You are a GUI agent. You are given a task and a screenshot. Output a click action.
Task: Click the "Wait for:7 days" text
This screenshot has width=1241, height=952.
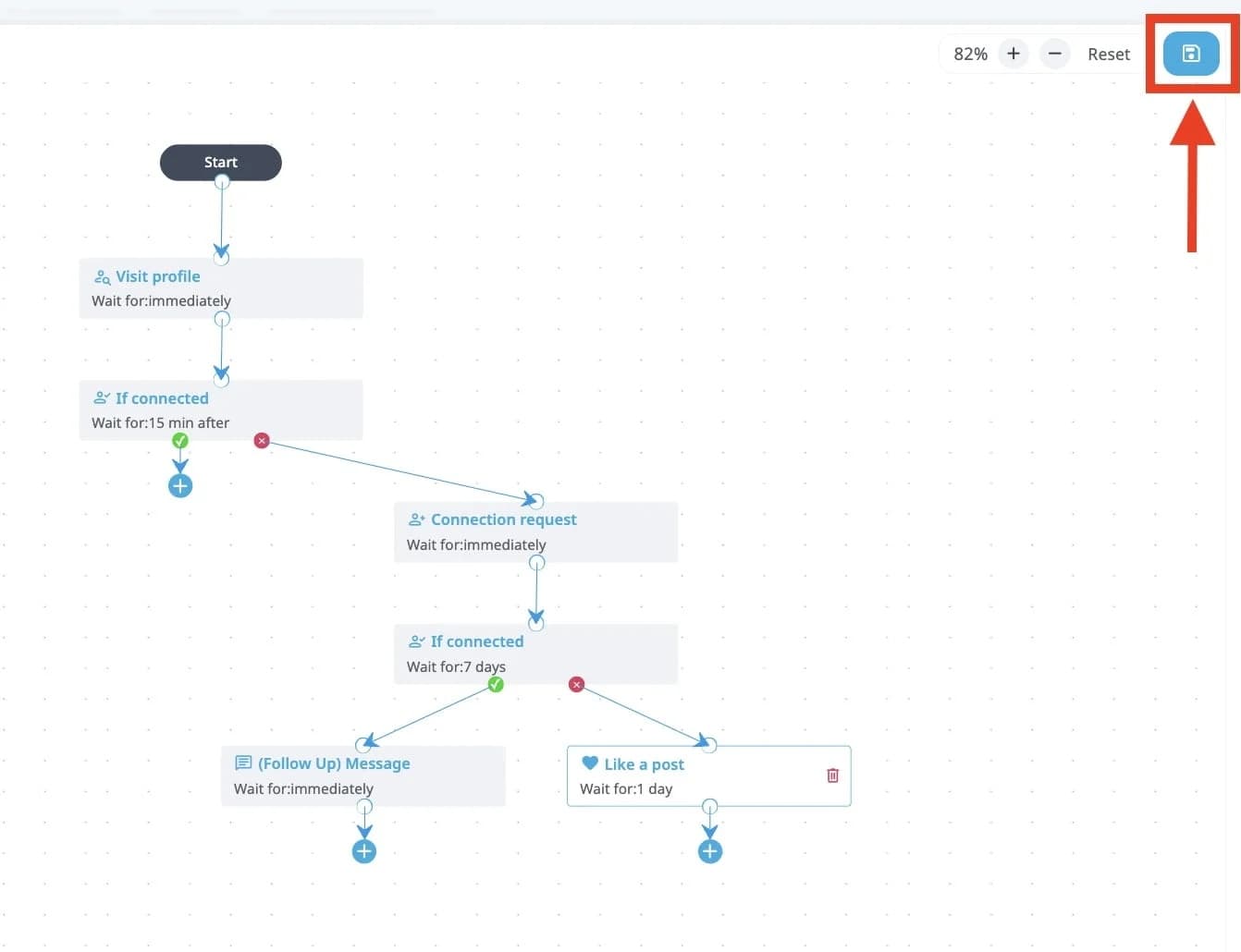point(457,667)
